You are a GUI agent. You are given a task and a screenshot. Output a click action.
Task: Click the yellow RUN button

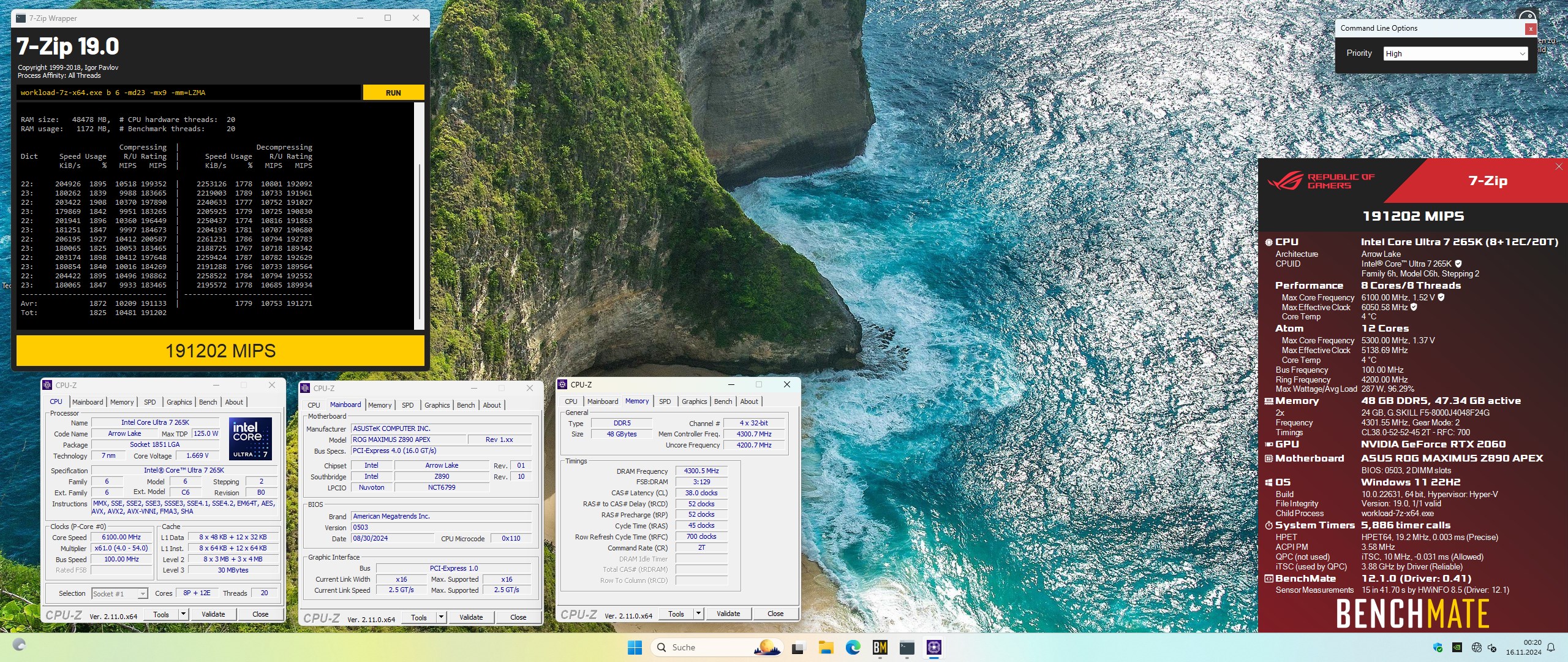(393, 93)
